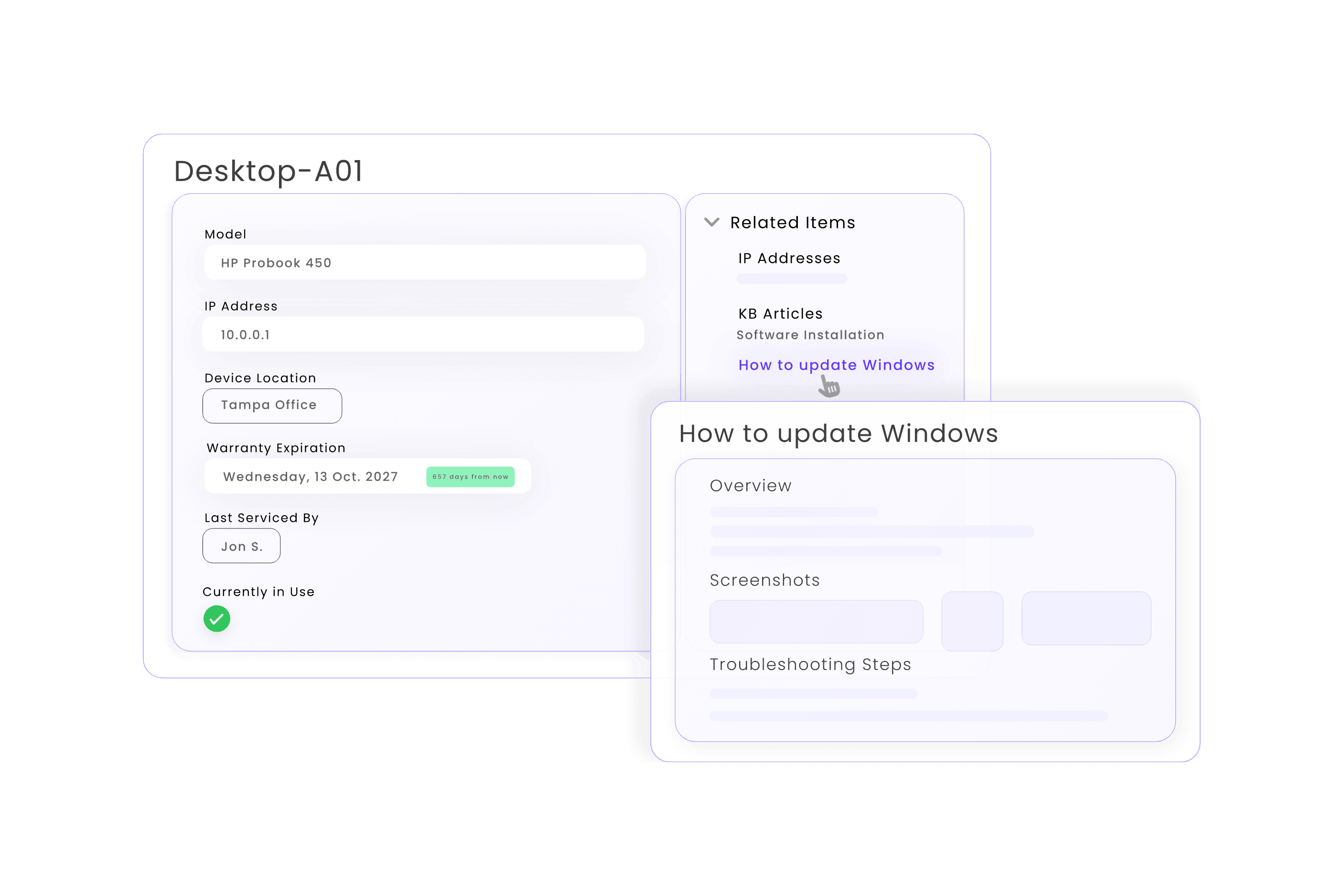Click the Related Items chevron icon
The width and height of the screenshot is (1344, 896).
pos(712,222)
